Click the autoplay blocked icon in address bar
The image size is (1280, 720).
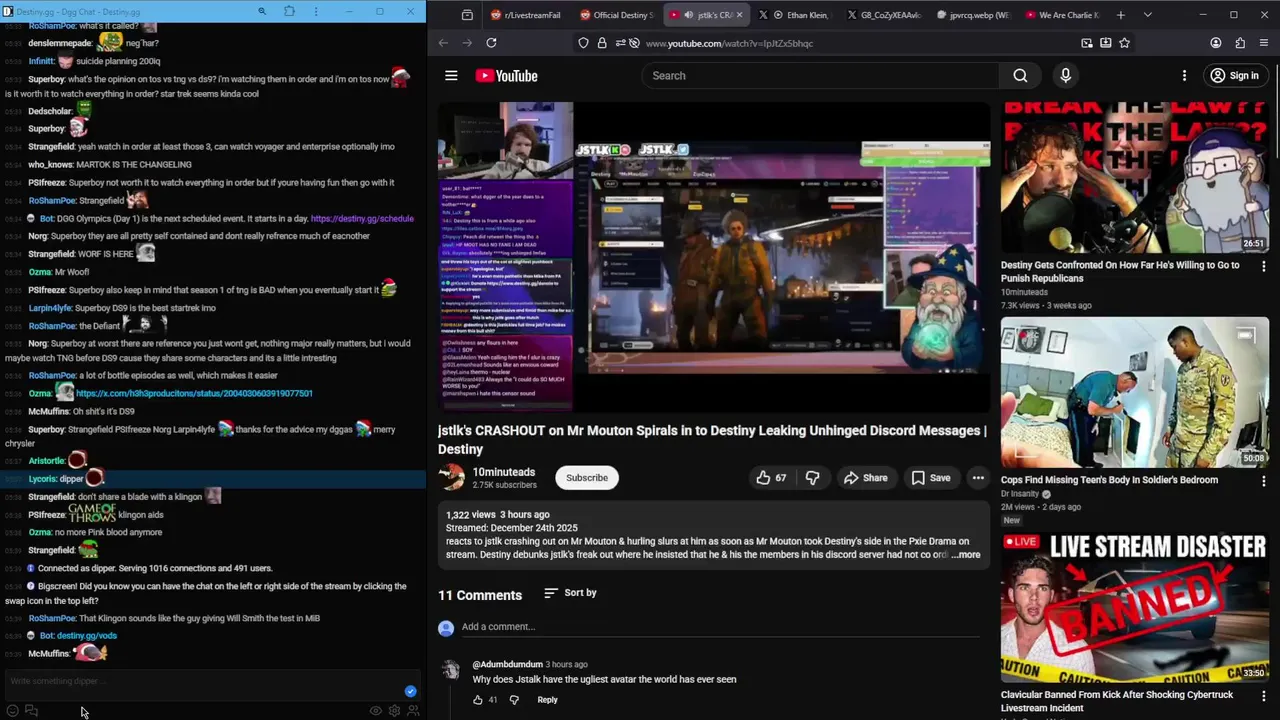pyautogui.click(x=634, y=43)
